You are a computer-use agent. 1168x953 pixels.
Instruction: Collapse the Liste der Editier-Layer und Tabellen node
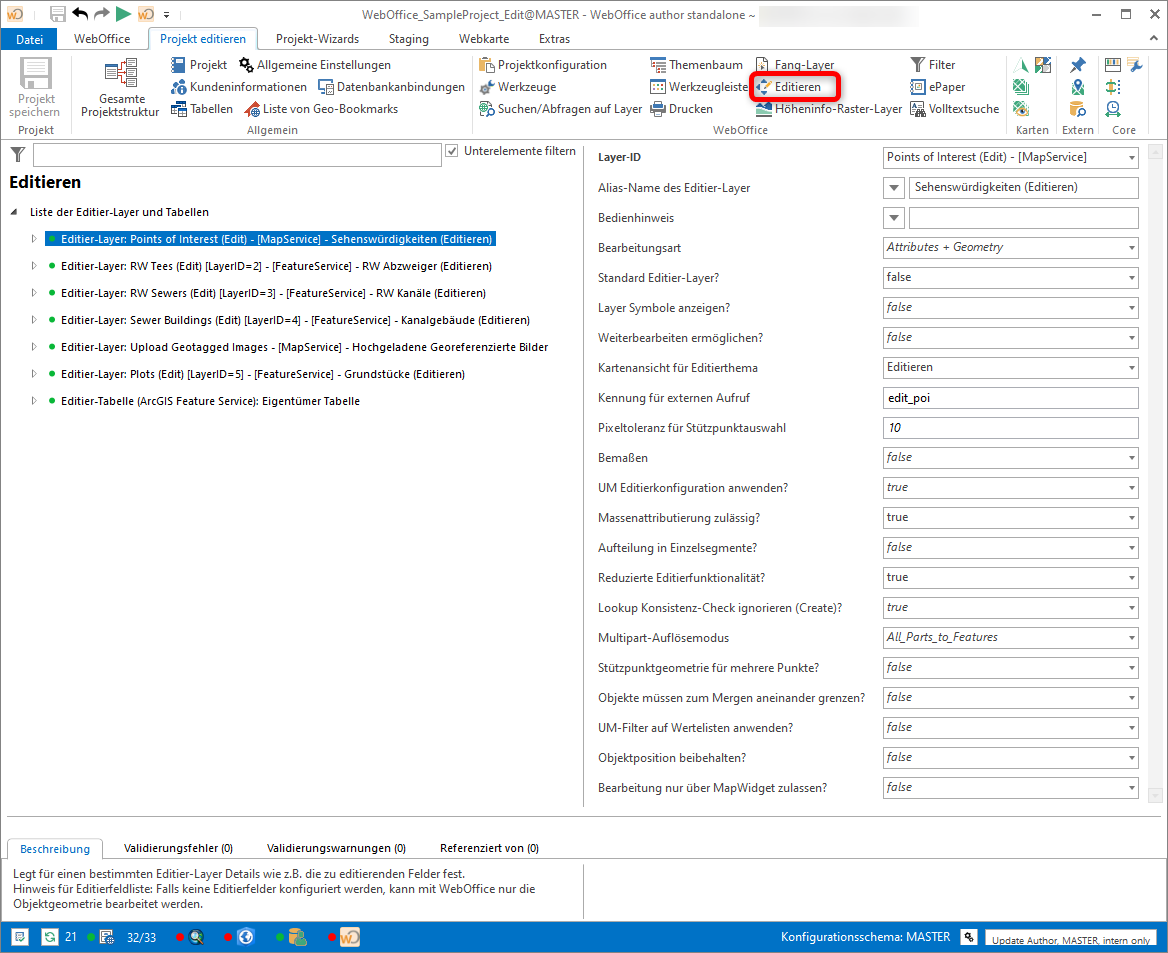[15, 212]
